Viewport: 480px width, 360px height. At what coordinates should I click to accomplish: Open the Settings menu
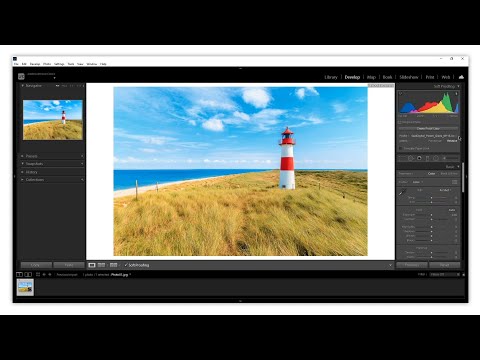click(x=59, y=64)
